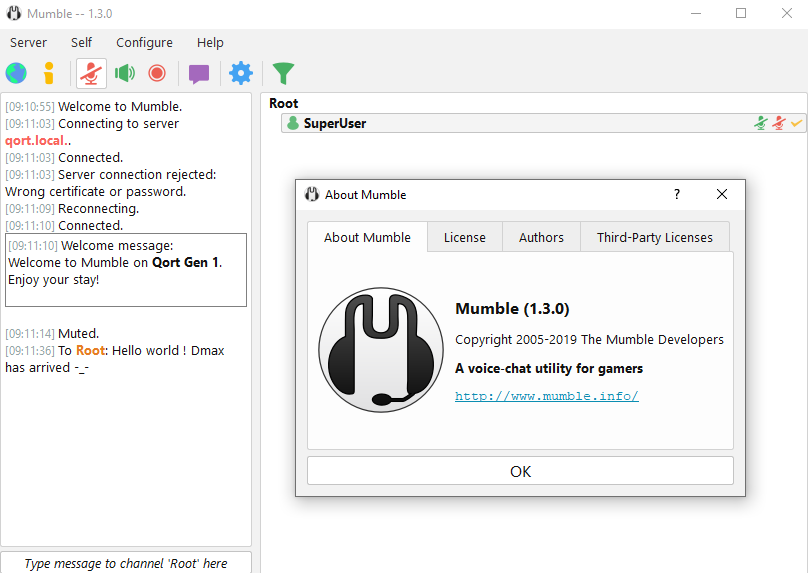The width and height of the screenshot is (808, 573).
Task: Click the About Mumble dialog title icon
Action: pos(312,194)
